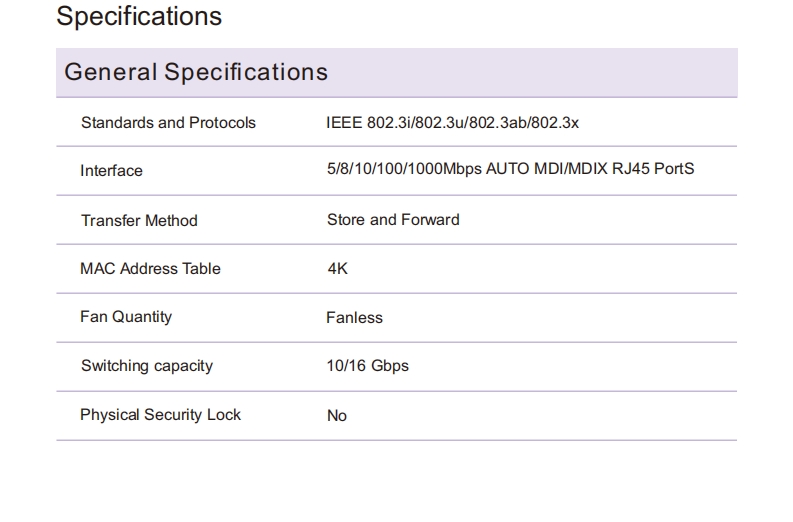Click the Transfer Method label
This screenshot has width=793, height=522.
tap(139, 221)
